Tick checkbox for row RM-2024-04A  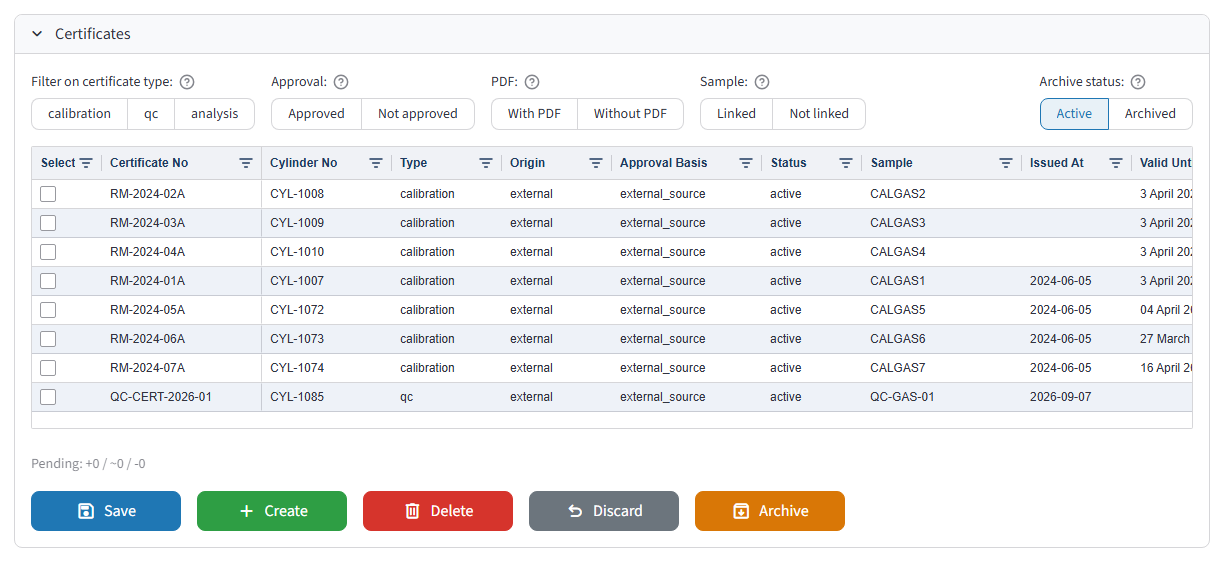point(48,252)
